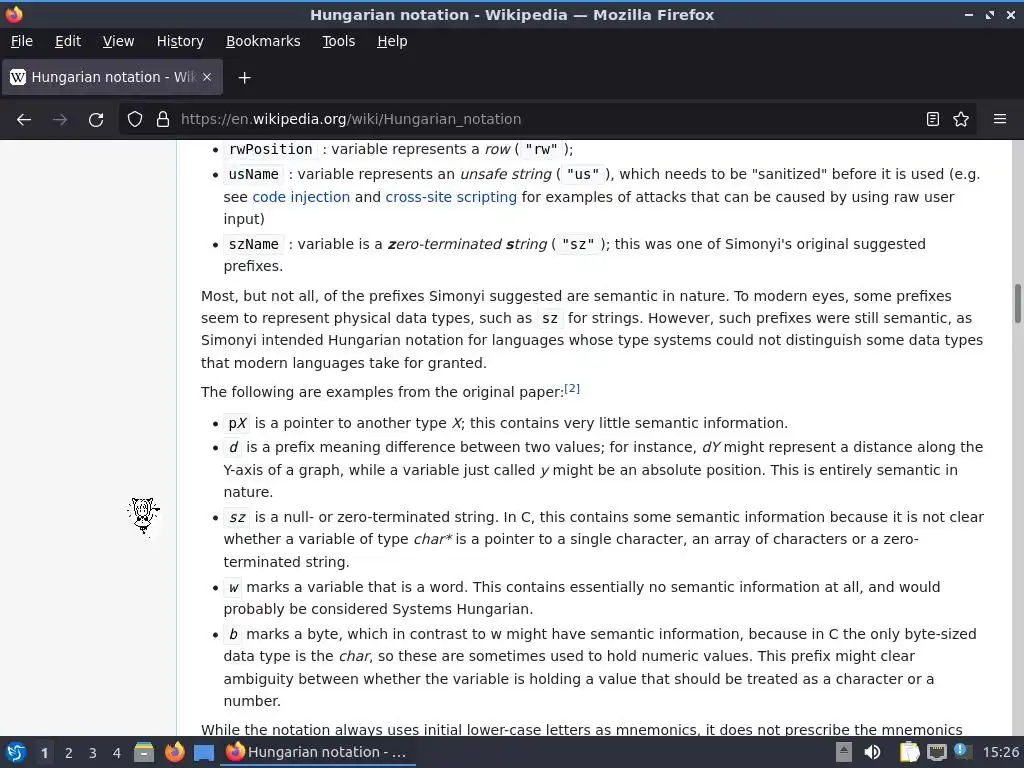1024x768 pixels.
Task: Click the forward navigation arrow
Action: pos(60,120)
